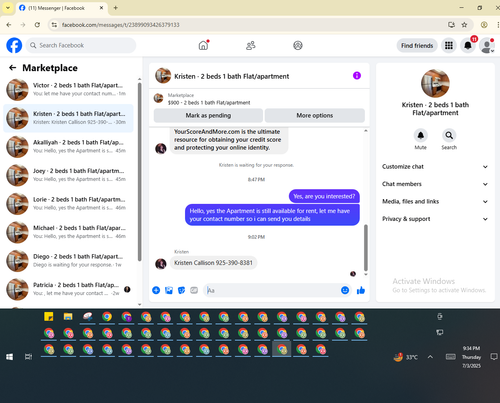
Task: Open the Facebook menu grid icon
Action: coord(449,45)
